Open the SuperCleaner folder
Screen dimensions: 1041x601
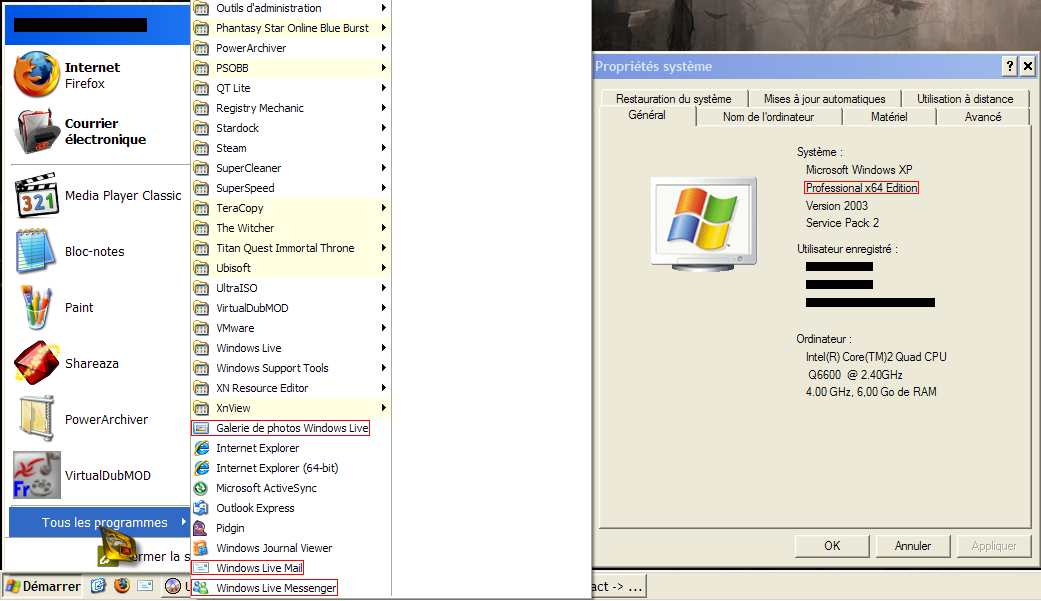(291, 168)
